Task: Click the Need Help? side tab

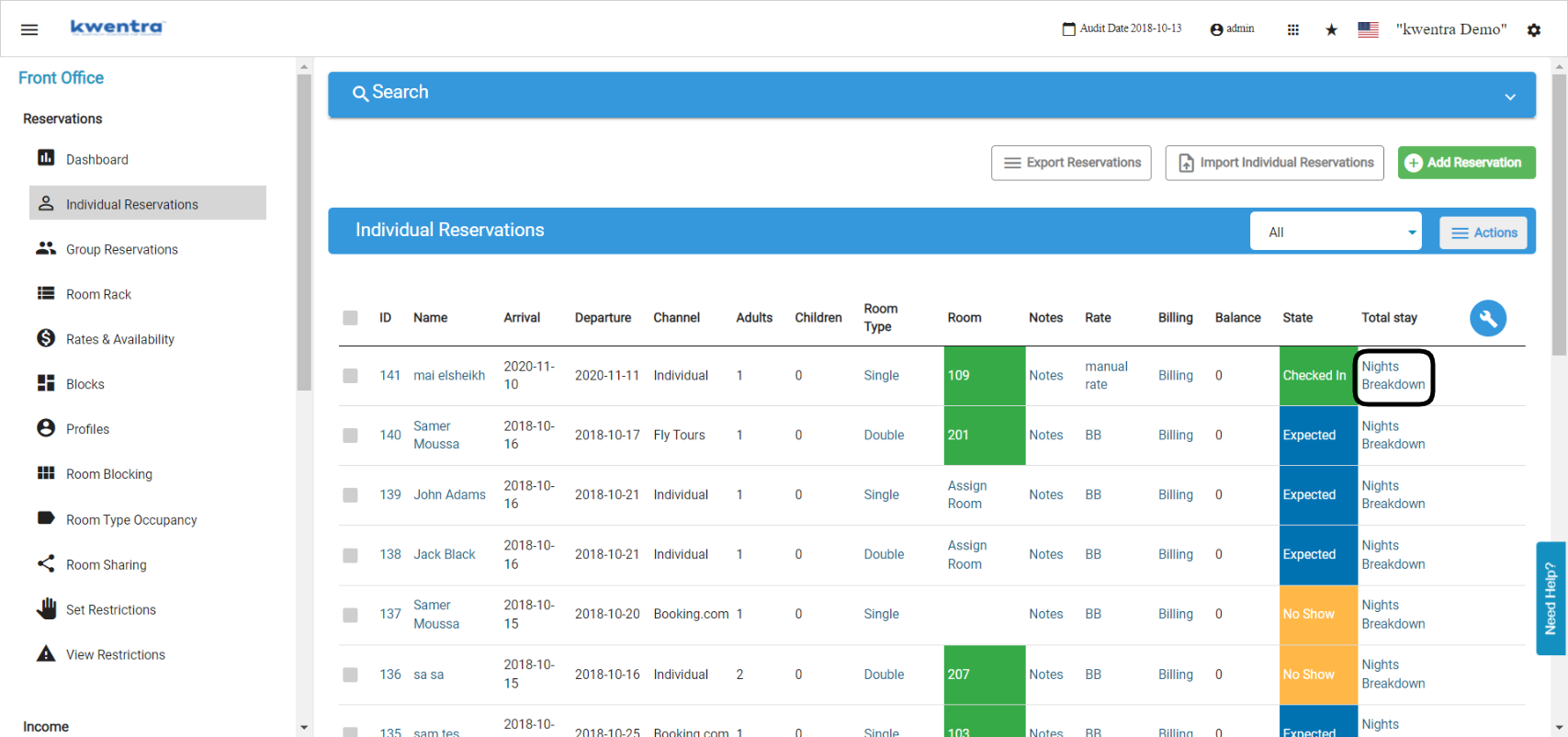Action: tap(1551, 598)
